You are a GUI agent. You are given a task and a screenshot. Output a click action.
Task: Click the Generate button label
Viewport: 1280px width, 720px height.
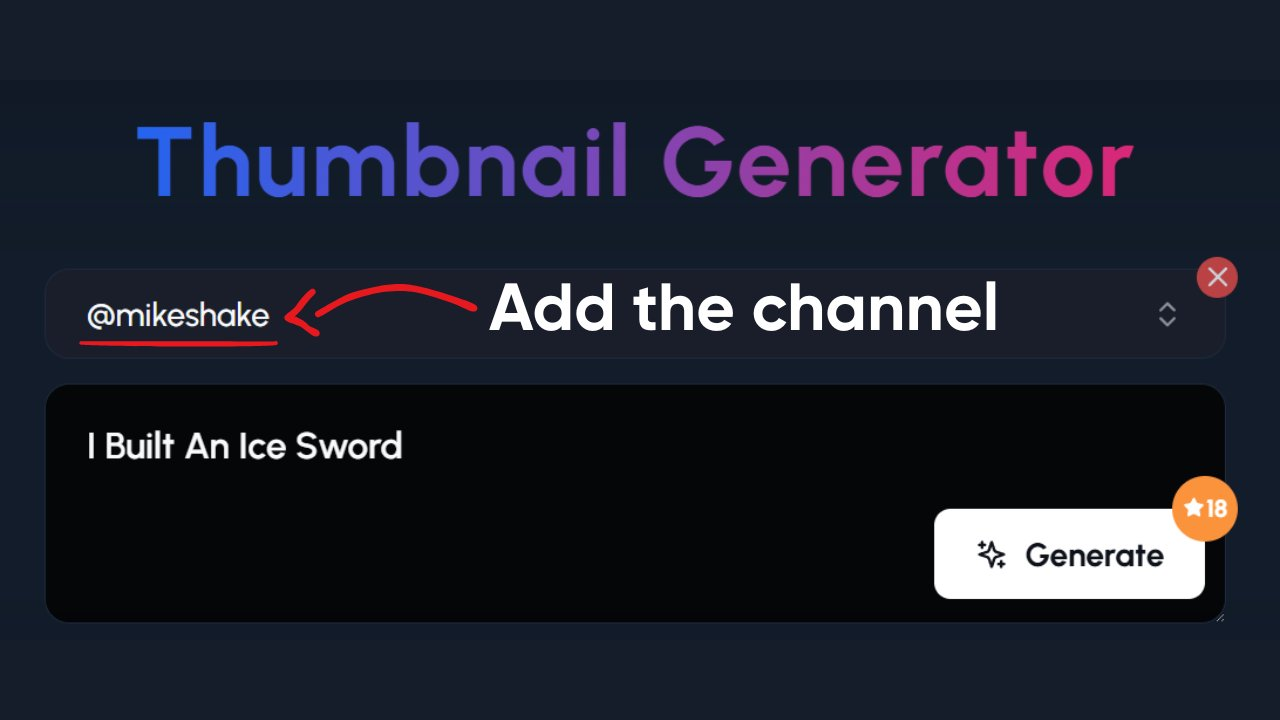1094,555
